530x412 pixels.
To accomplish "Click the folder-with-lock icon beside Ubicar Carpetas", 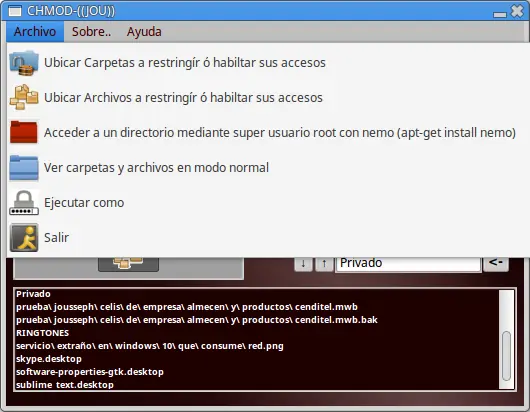I will coord(24,63).
